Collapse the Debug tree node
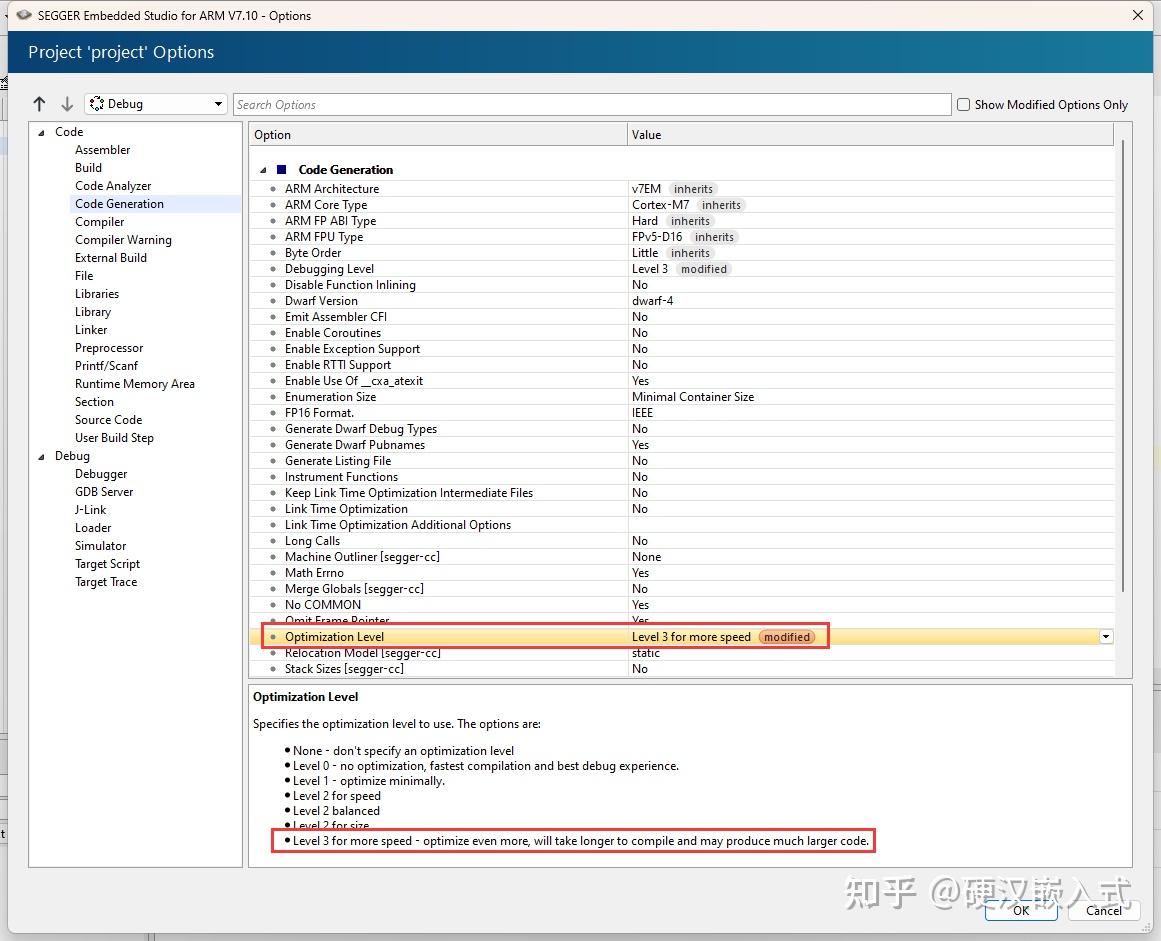 pyautogui.click(x=41, y=457)
